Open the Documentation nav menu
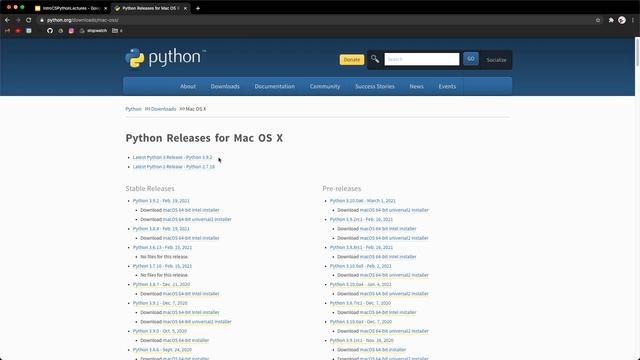The width and height of the screenshot is (640, 360). pos(275,87)
